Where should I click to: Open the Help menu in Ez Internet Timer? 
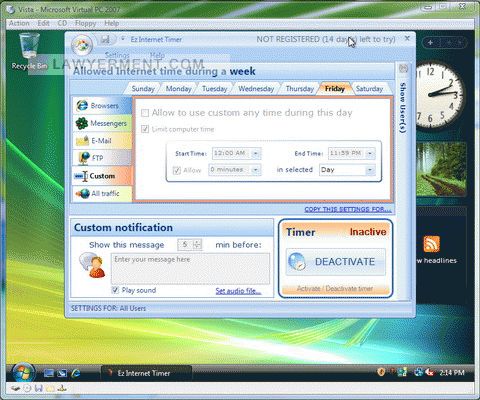pyautogui.click(x=157, y=55)
